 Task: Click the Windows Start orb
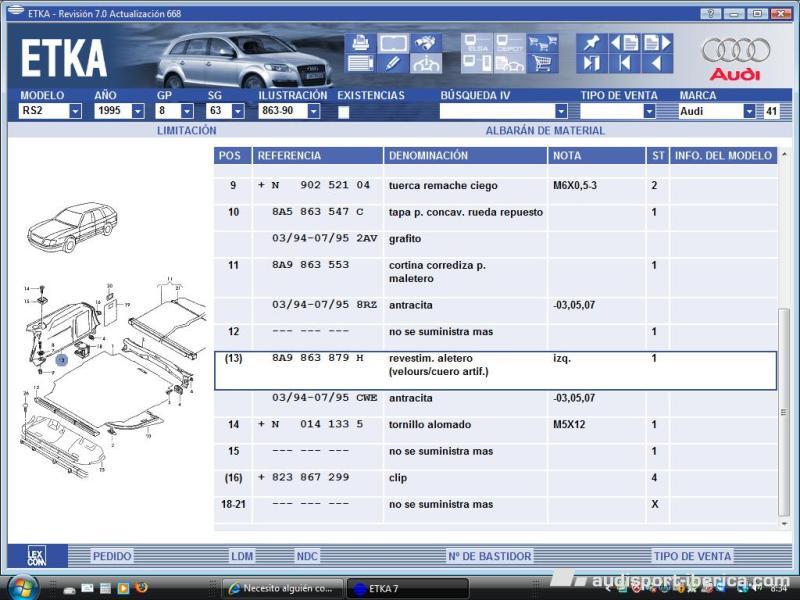[22, 587]
